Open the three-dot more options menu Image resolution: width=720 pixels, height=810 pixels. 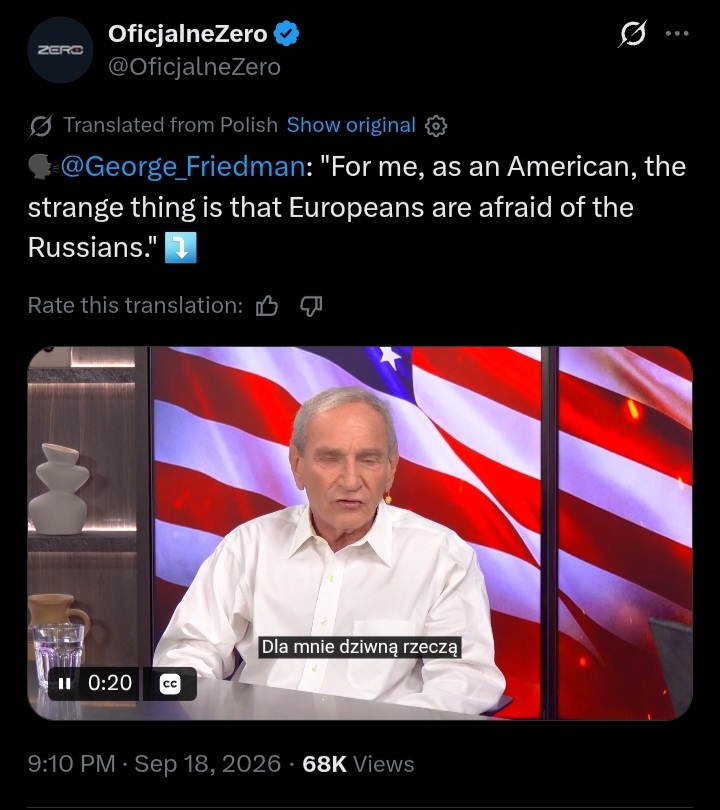pos(677,34)
